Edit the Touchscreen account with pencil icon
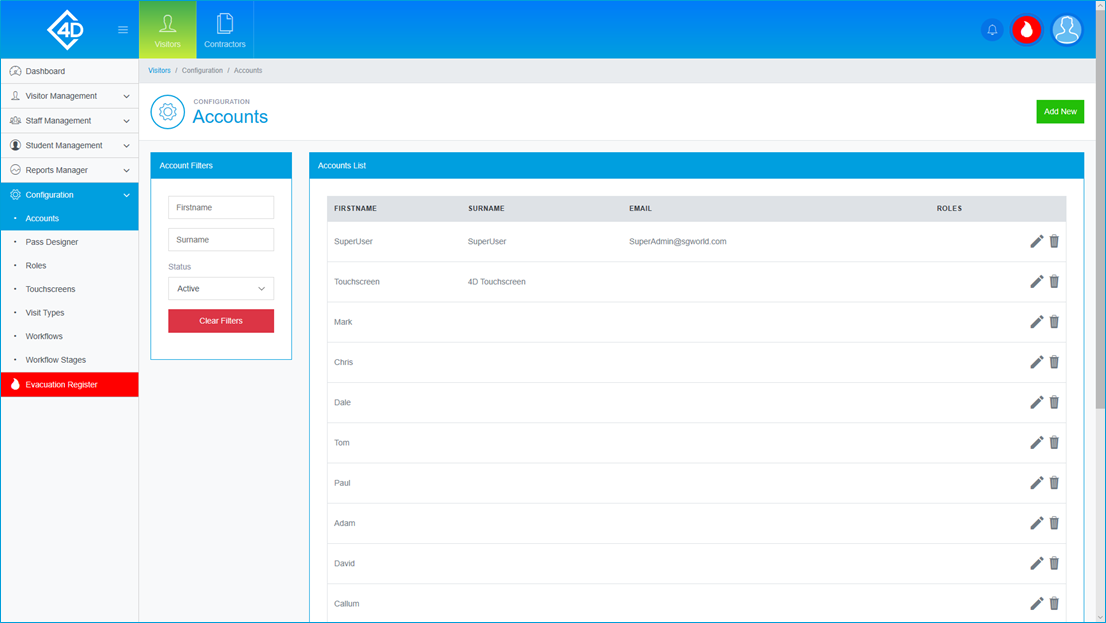1106x623 pixels. tap(1036, 282)
